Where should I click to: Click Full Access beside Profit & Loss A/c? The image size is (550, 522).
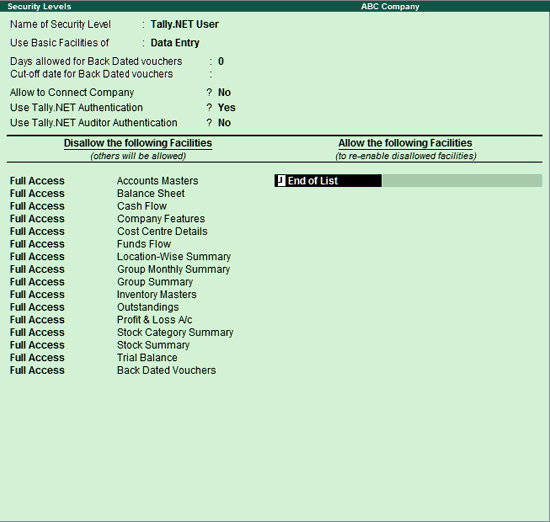tap(37, 320)
